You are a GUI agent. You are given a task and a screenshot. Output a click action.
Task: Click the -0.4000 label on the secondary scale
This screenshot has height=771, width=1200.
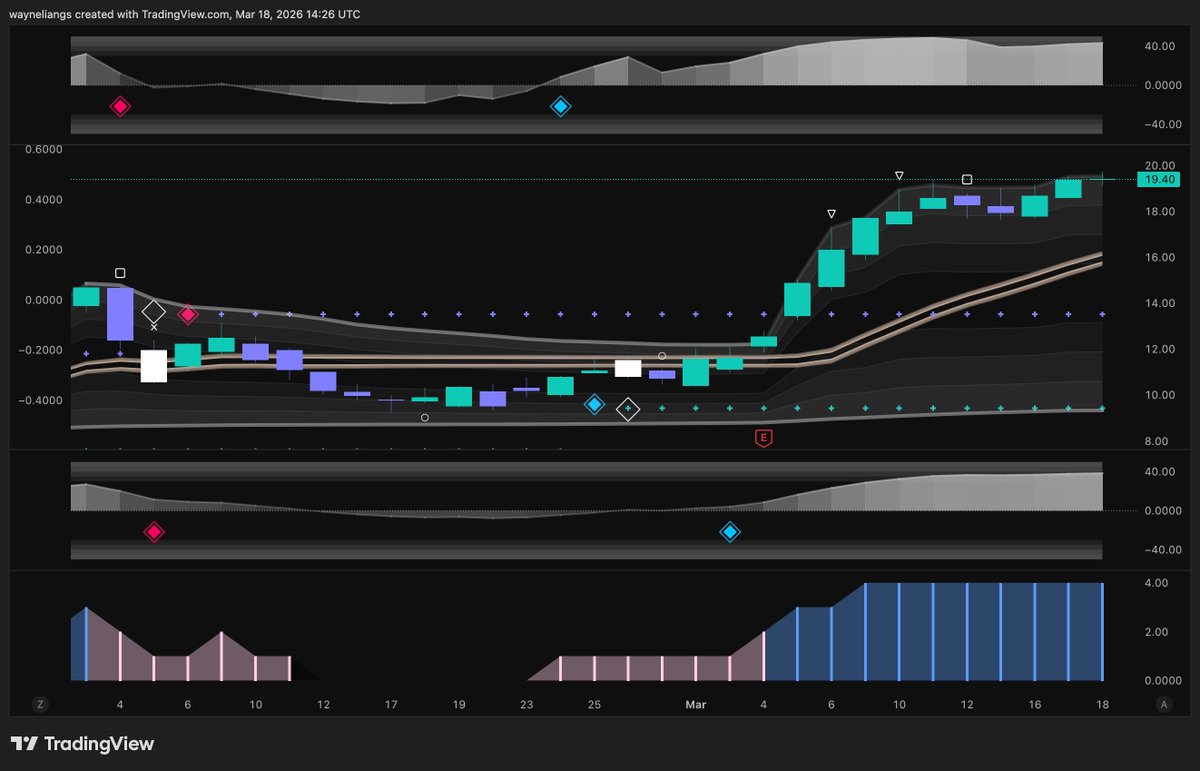point(41,400)
